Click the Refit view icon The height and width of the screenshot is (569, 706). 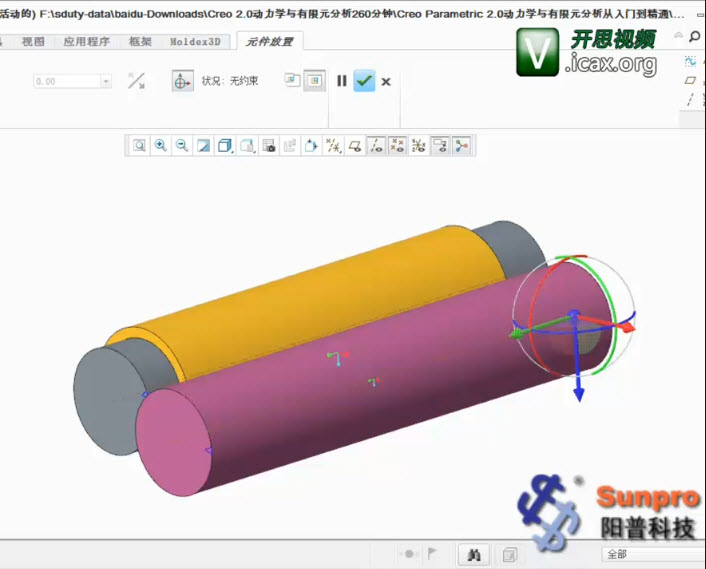139,145
